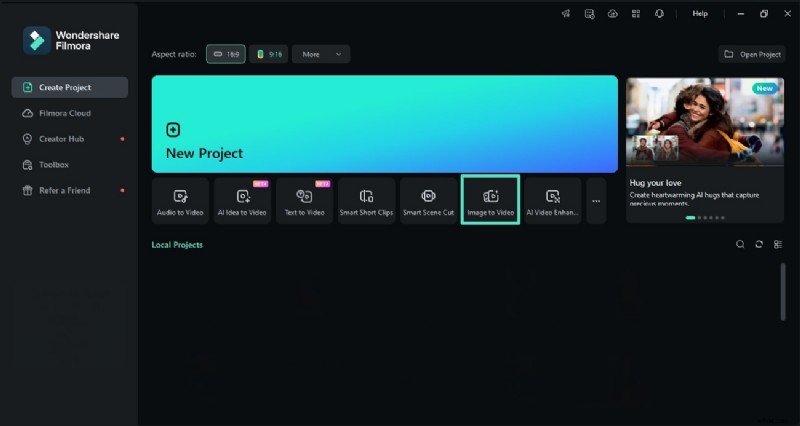The width and height of the screenshot is (800, 426).
Task: Start the Smart Short Clips tool
Action: (366, 201)
